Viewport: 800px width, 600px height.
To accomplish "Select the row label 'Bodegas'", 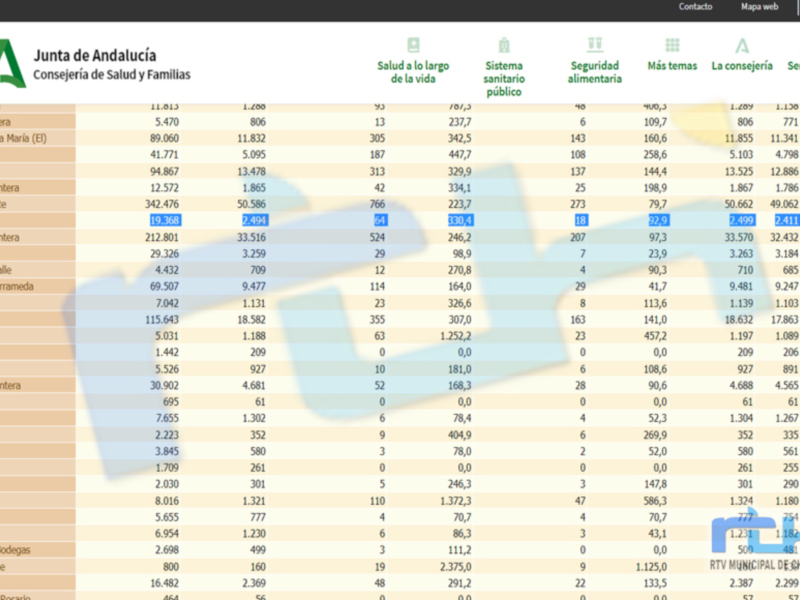I will [x=15, y=550].
